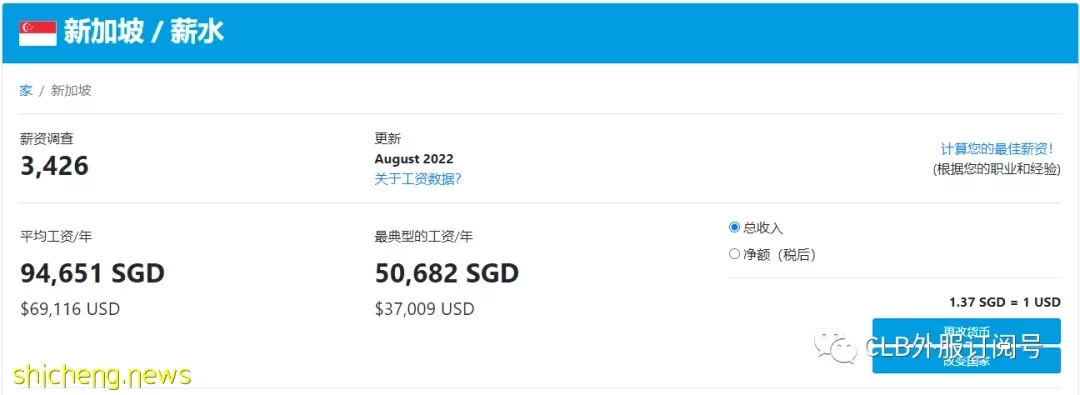Click the 总收入 label text
Screen dimensions: 1080x395
point(763,228)
